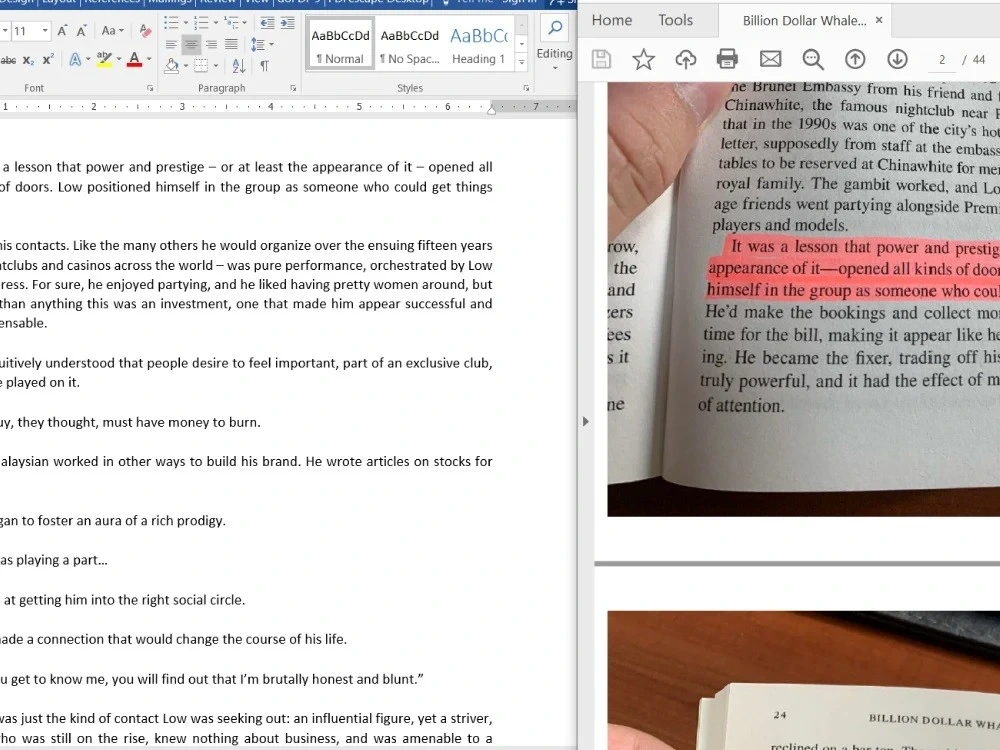Image resolution: width=1000 pixels, height=750 pixels.
Task: Create a multilevel list
Action: 231,23
